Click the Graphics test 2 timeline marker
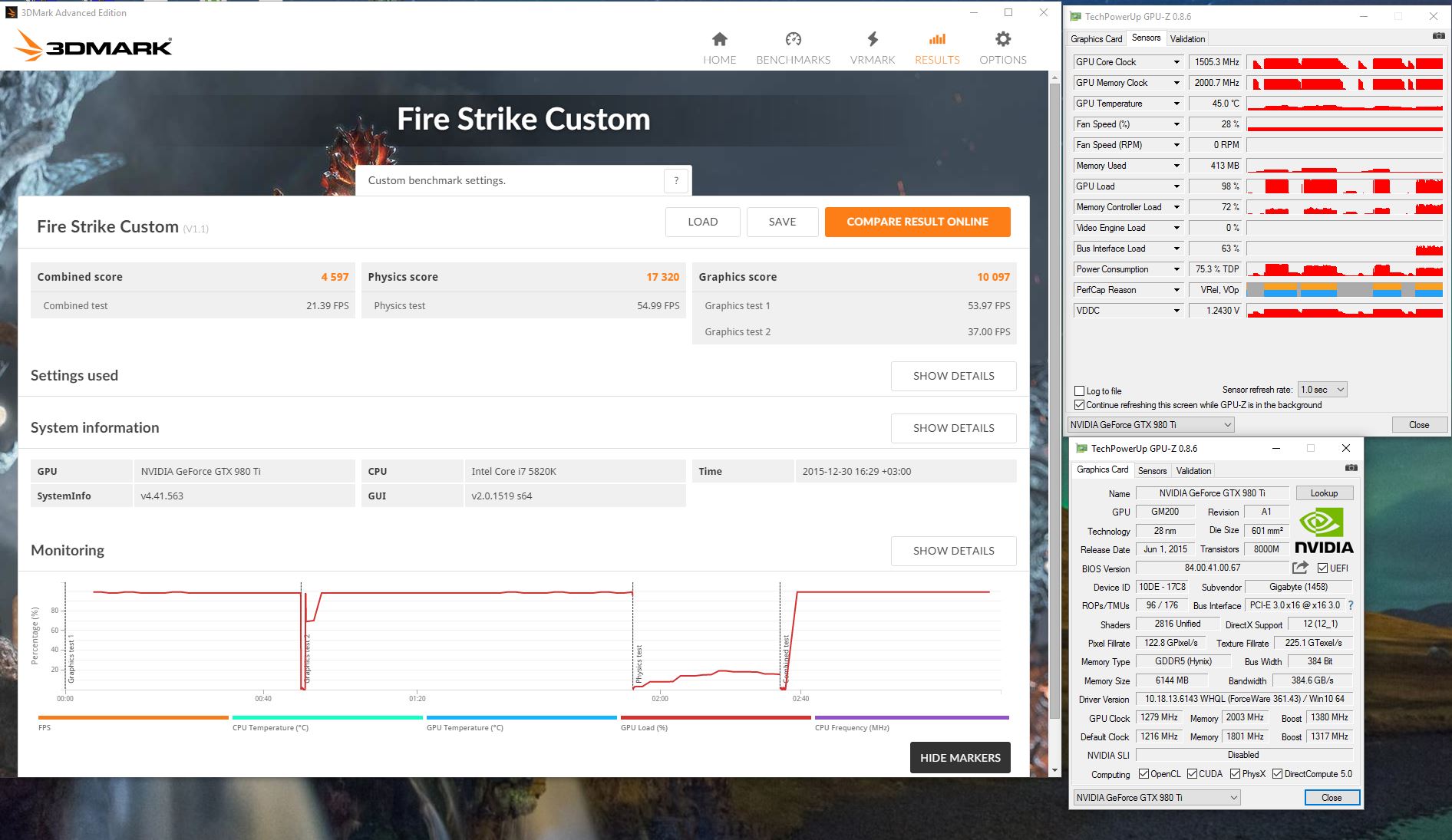This screenshot has width=1452, height=840. point(307,659)
